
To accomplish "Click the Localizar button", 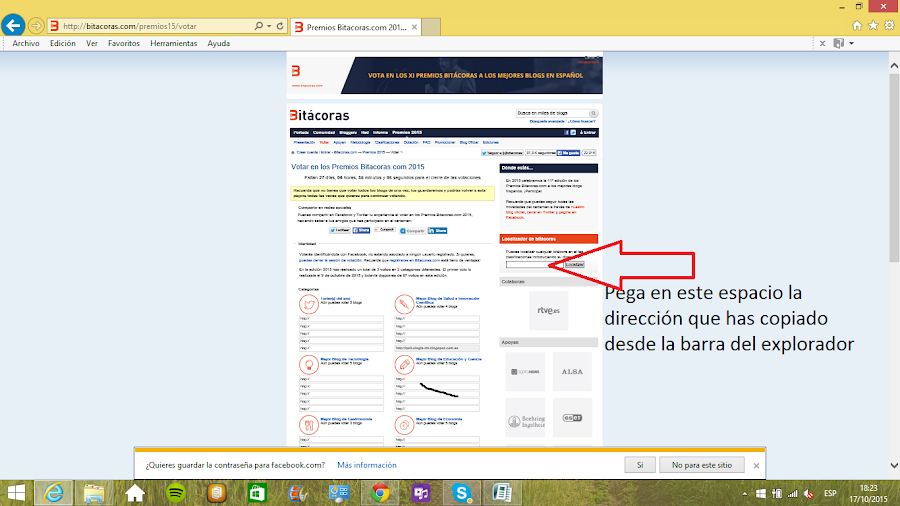I will point(574,264).
